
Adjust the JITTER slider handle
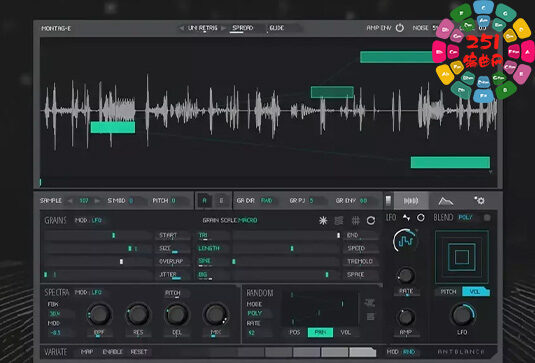46,274
